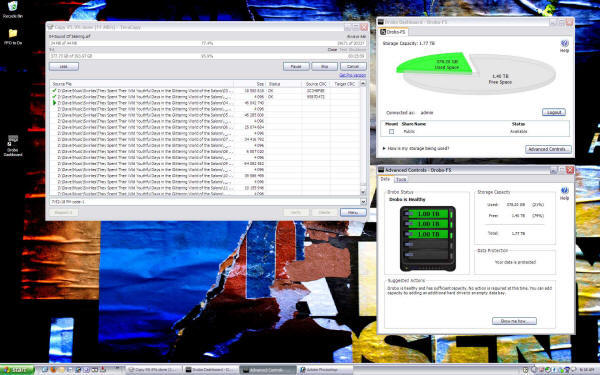Click the top 1.00 TB drive bay
The width and height of the screenshot is (600, 375).
point(428,214)
